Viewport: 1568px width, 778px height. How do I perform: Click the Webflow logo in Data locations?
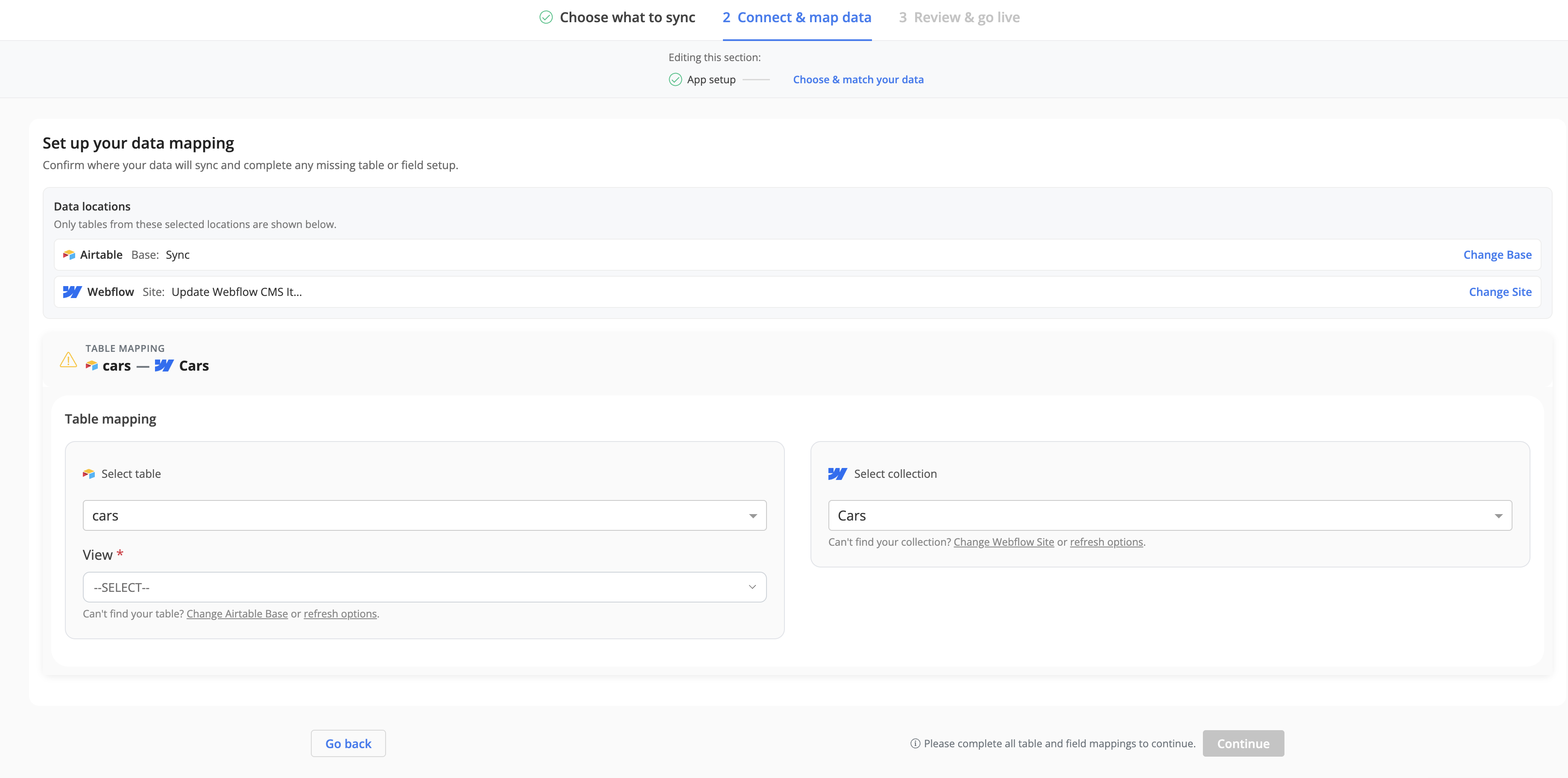(72, 292)
